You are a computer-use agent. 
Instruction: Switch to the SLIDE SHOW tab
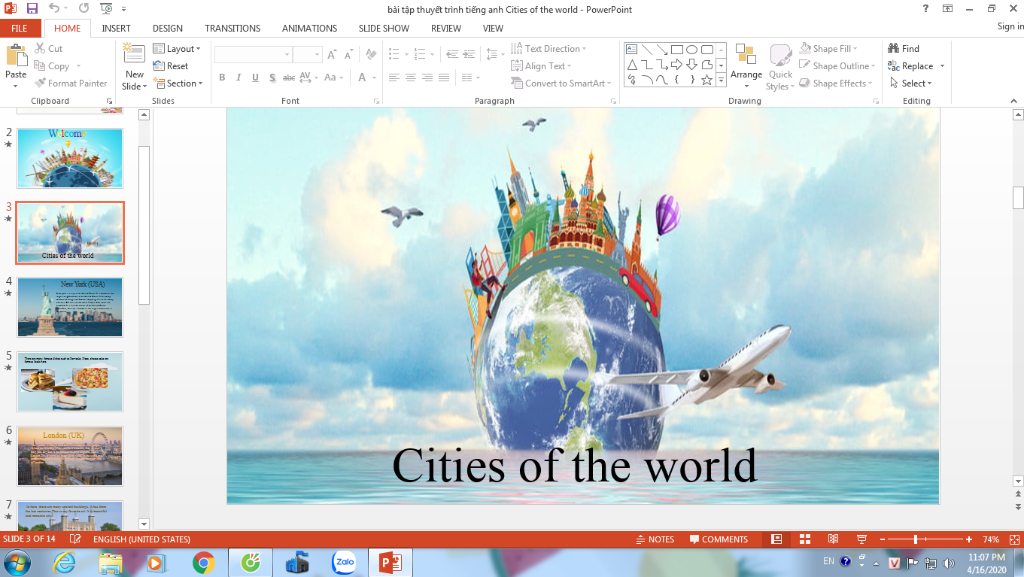tap(384, 28)
